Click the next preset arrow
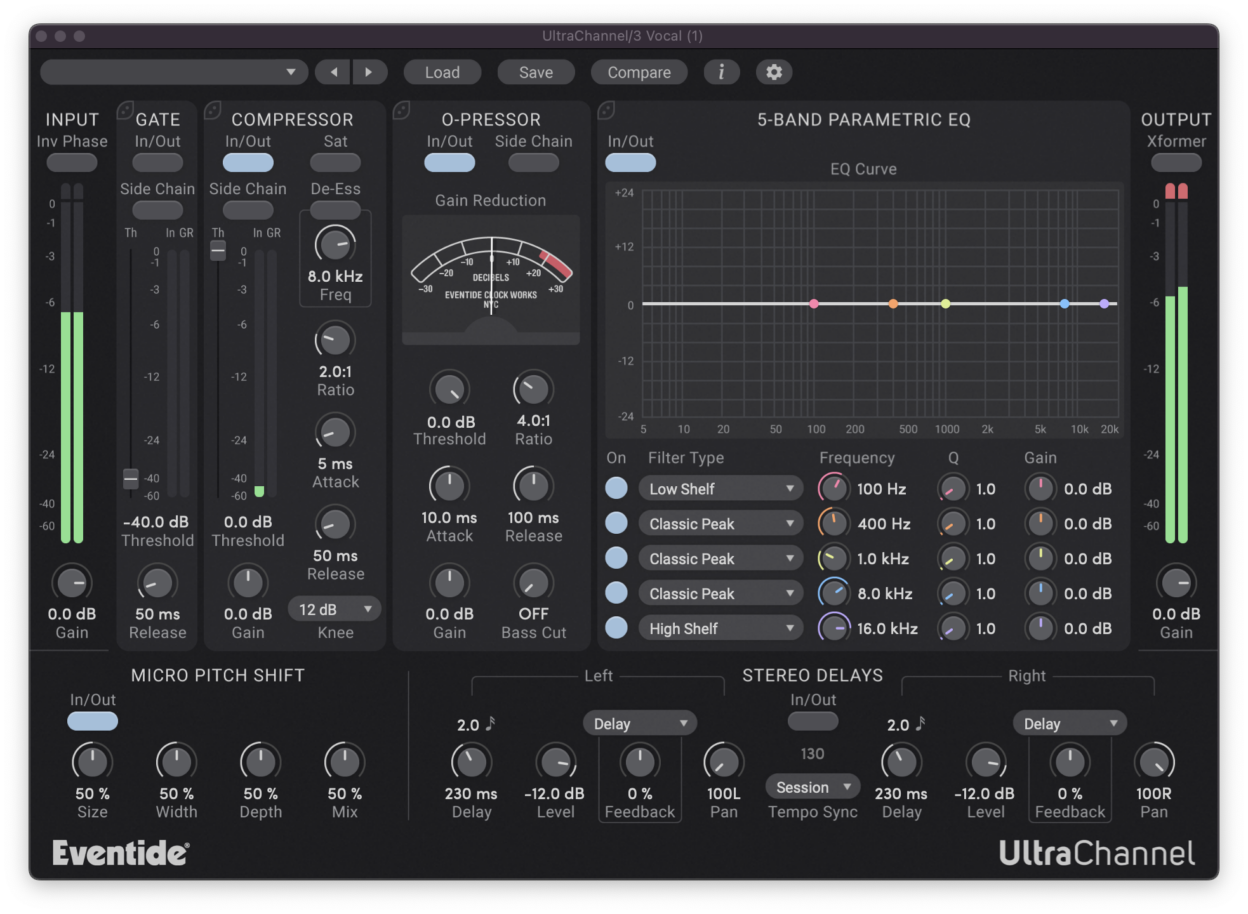 [369, 72]
